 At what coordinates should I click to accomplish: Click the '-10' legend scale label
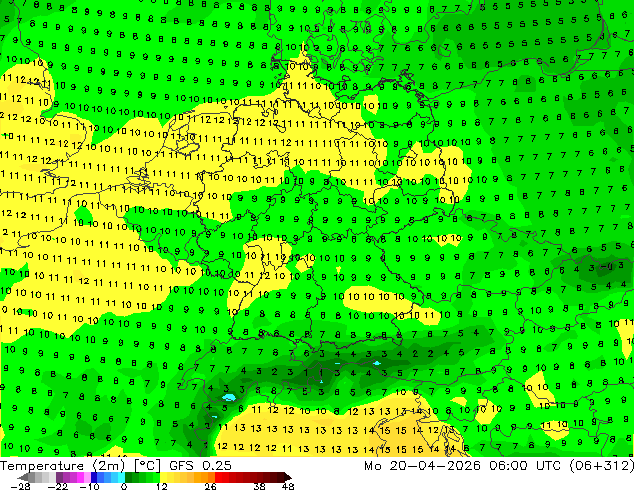(89, 486)
